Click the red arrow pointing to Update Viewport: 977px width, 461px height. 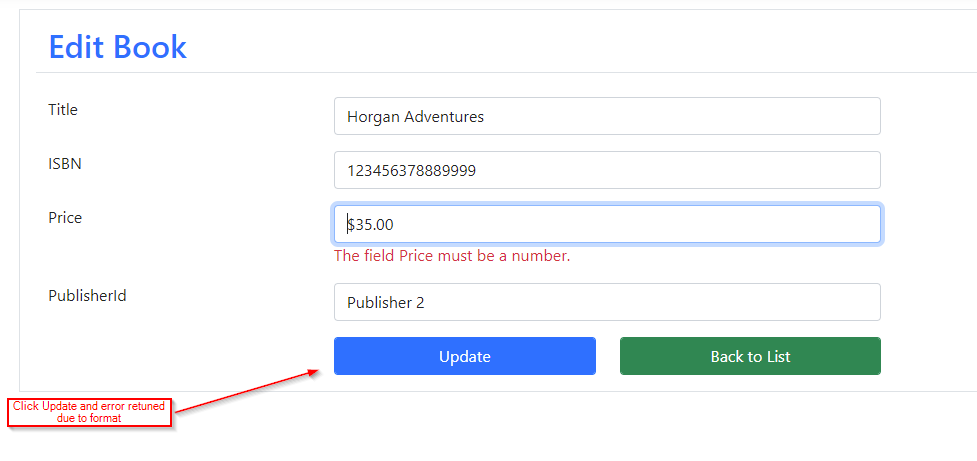coord(246,391)
